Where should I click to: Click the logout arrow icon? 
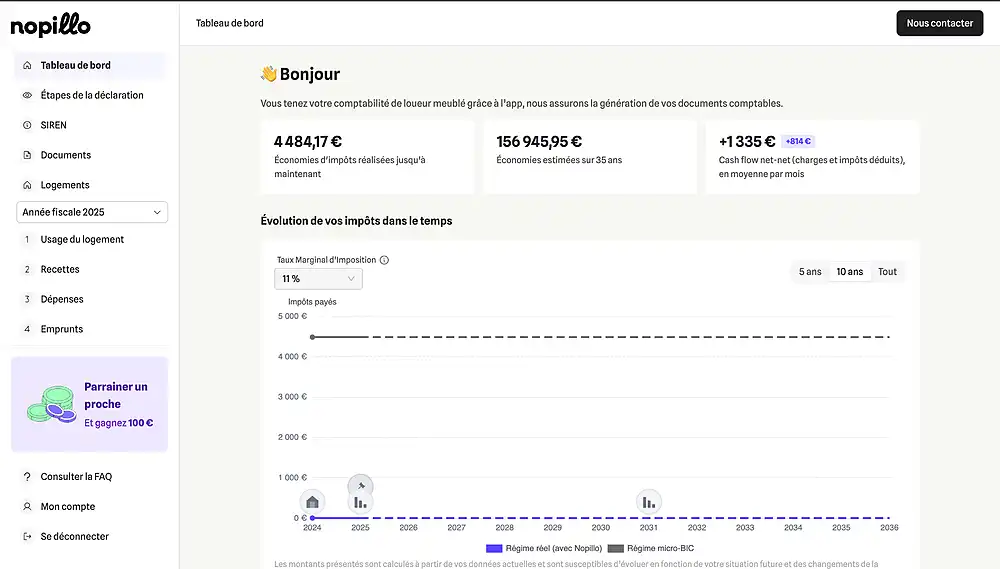coord(27,536)
